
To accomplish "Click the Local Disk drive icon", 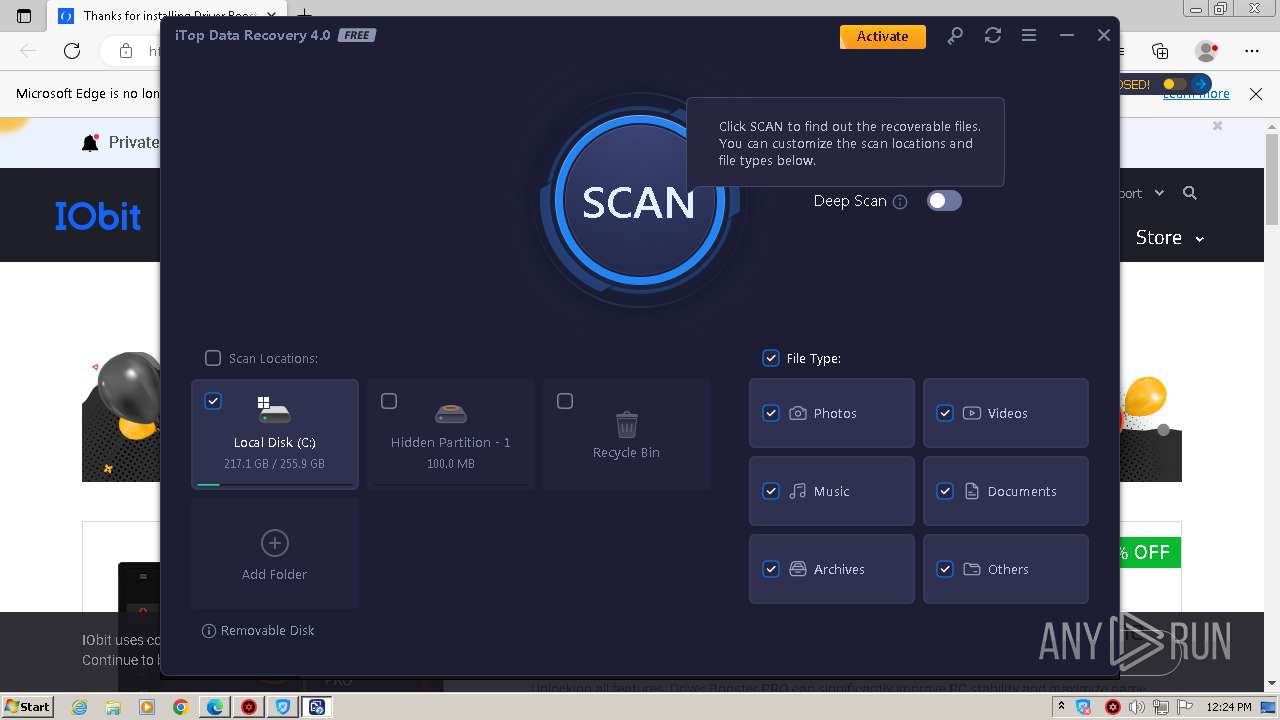I will click(274, 410).
